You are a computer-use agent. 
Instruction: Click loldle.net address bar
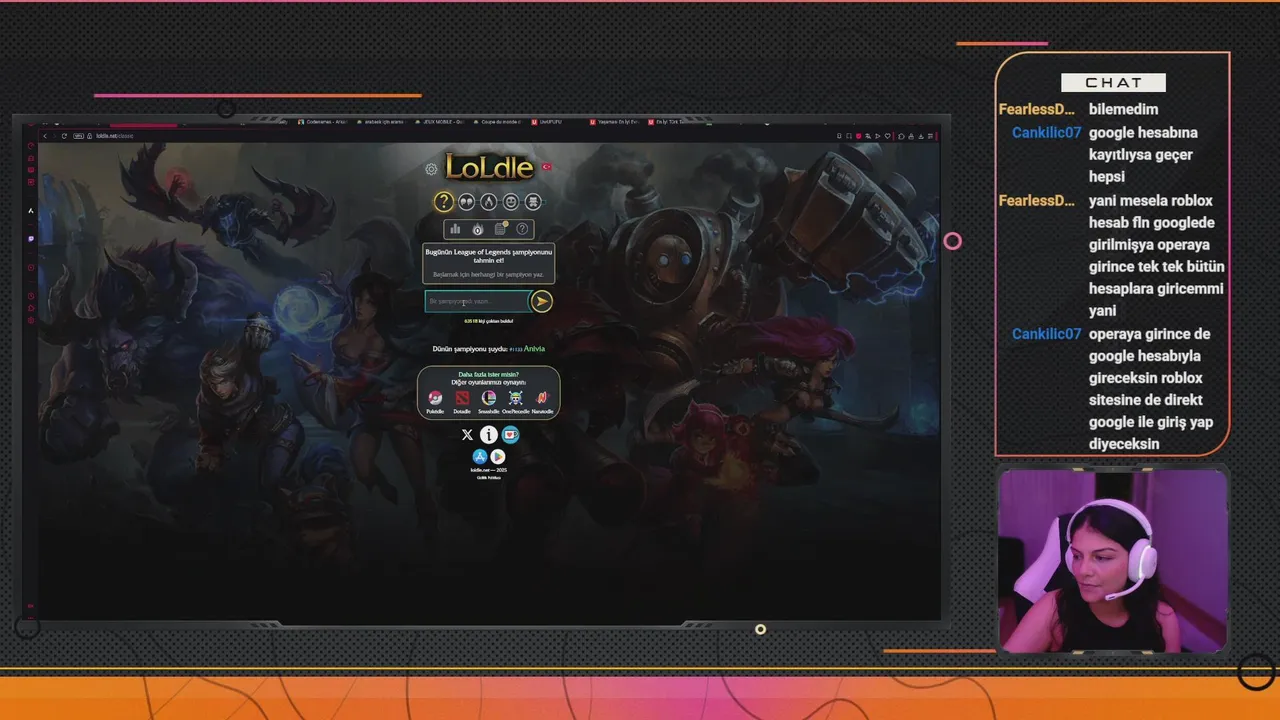(115, 136)
